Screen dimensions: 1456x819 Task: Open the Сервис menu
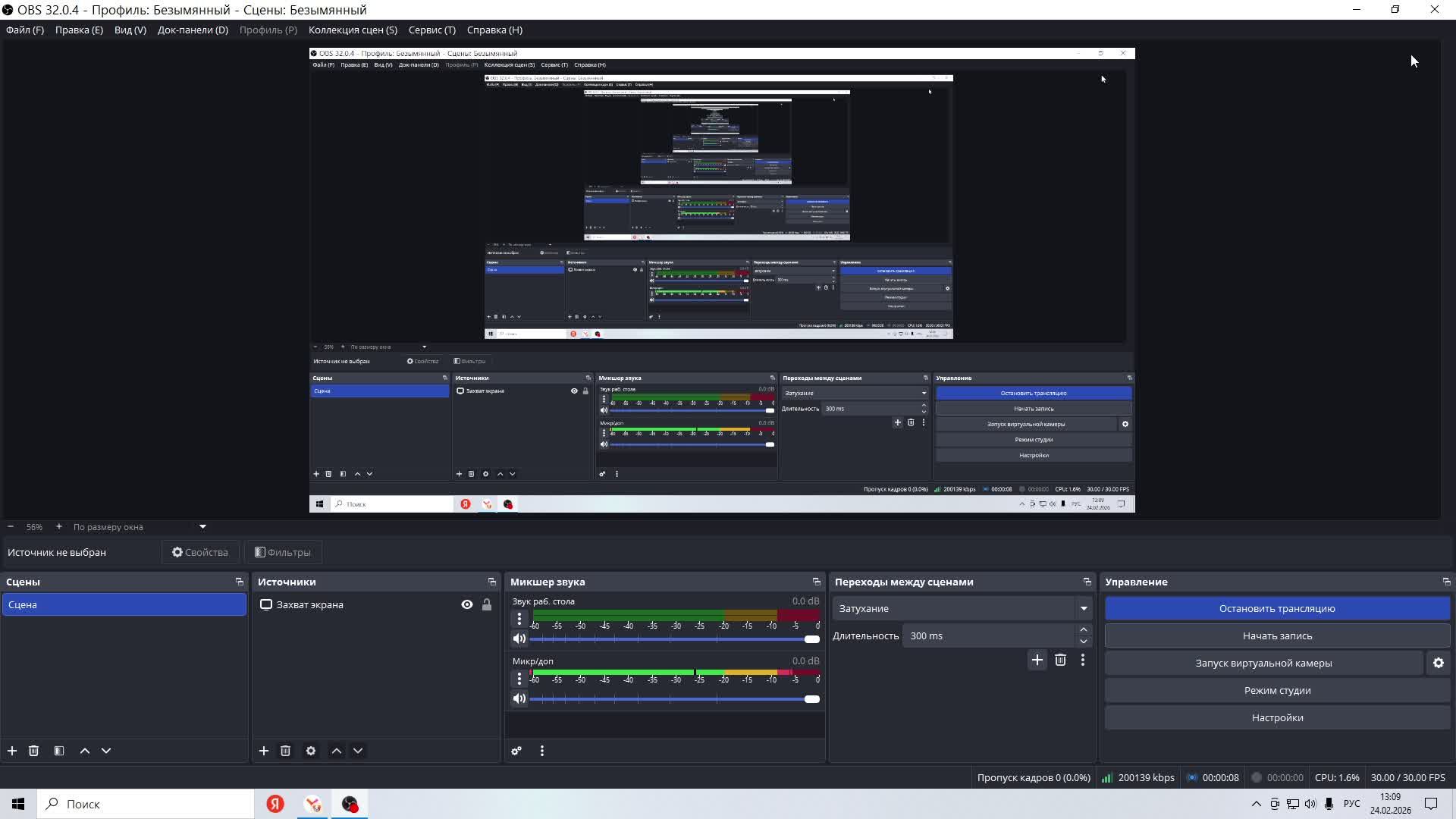(x=431, y=30)
